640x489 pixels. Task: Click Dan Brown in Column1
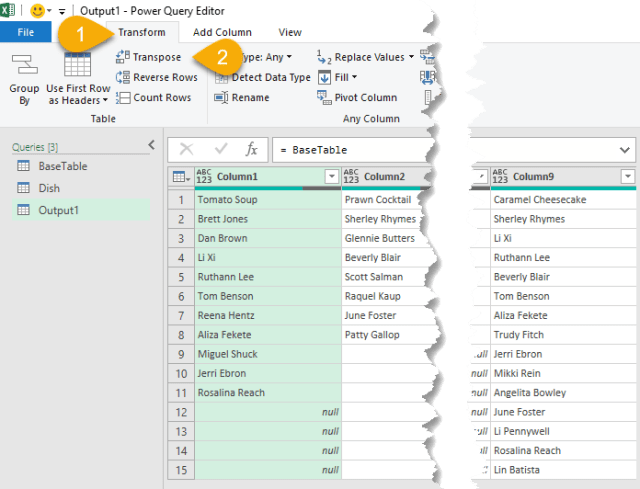(x=268, y=238)
